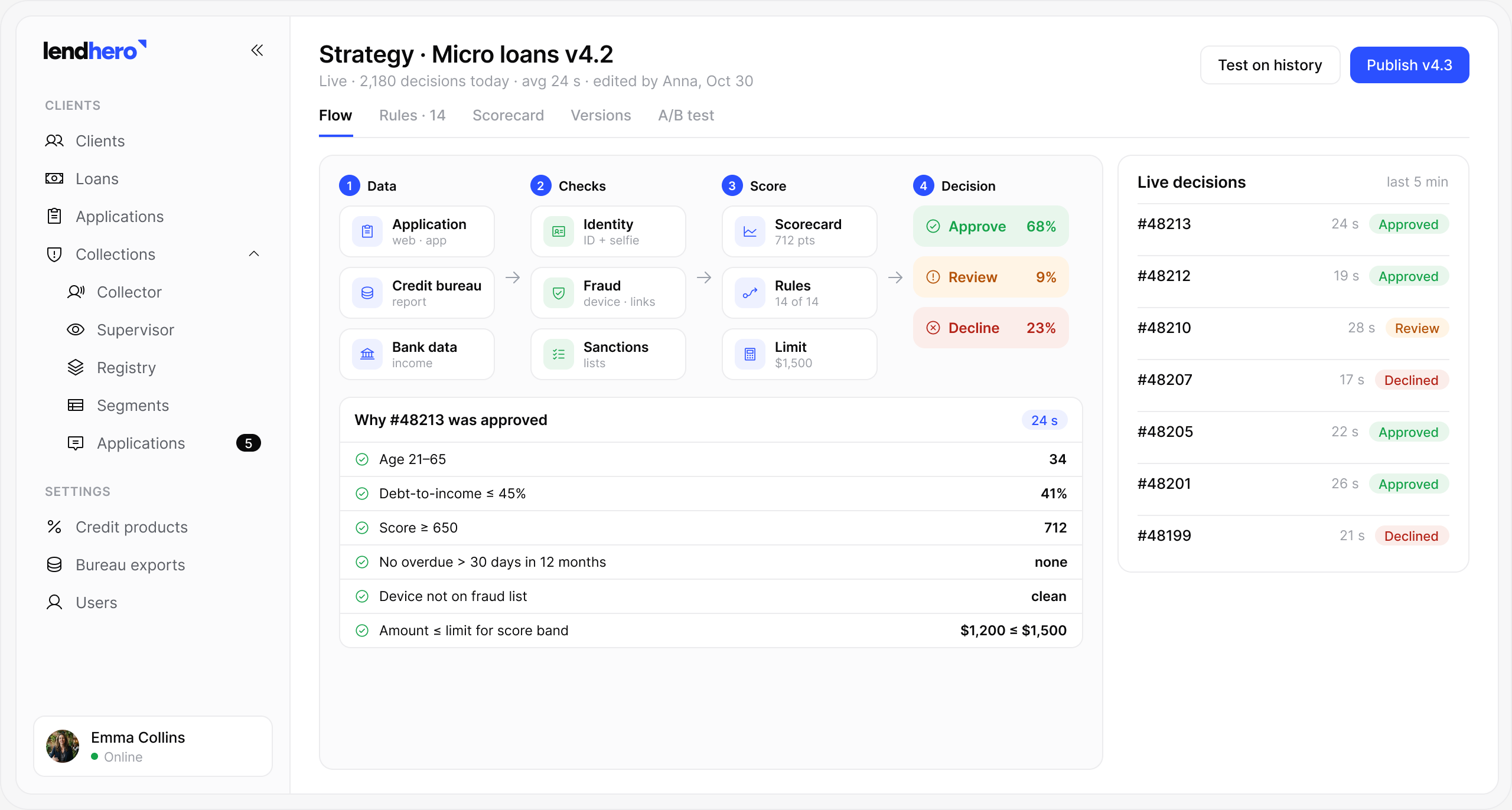Switch to the Versions tab

pos(601,116)
